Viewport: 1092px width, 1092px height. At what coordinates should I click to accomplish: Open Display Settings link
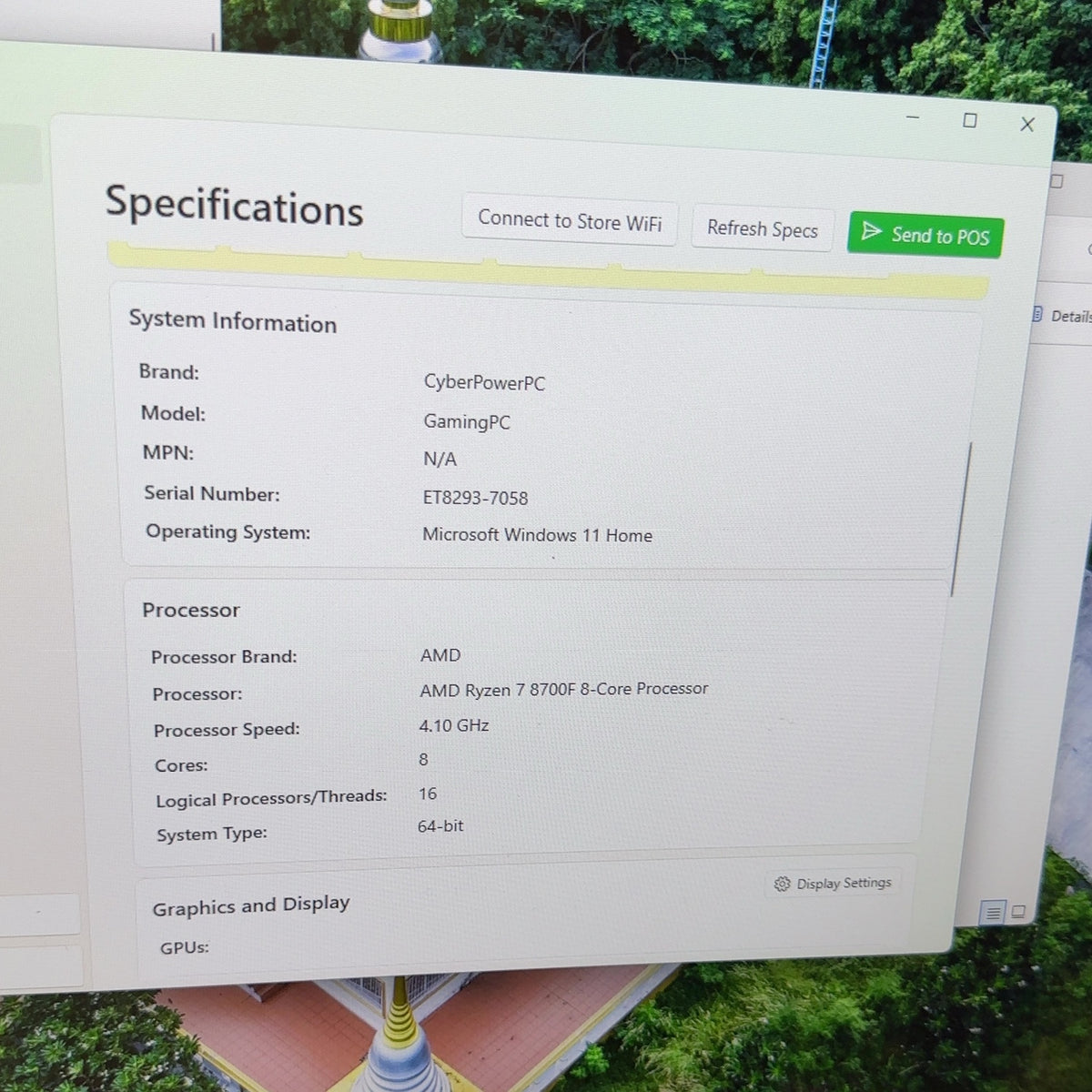click(833, 883)
